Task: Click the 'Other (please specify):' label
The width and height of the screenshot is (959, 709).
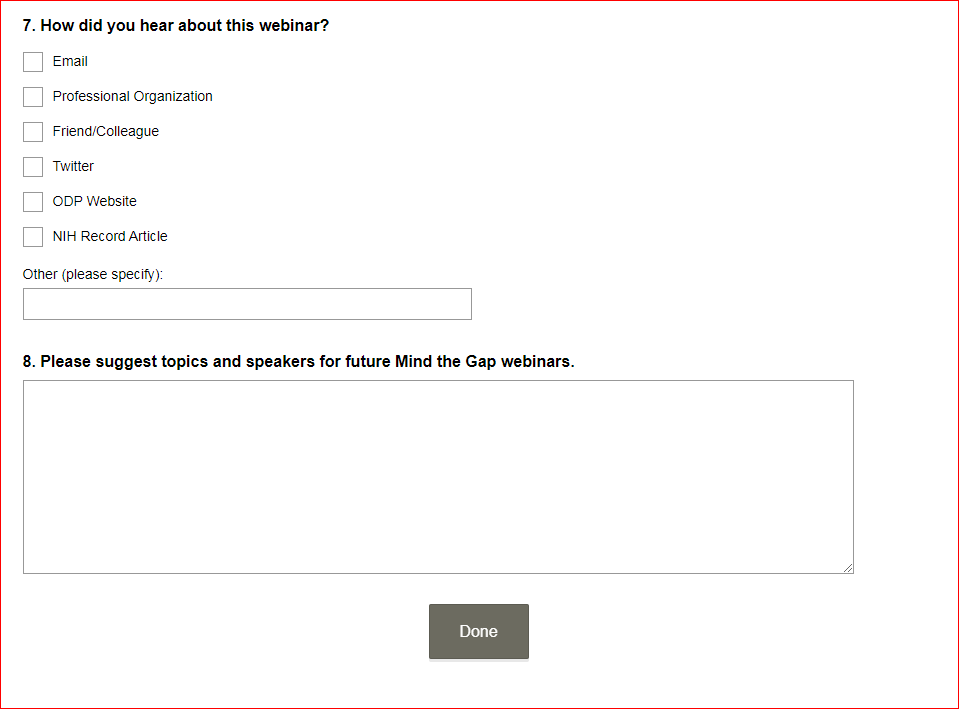Action: coord(93,274)
